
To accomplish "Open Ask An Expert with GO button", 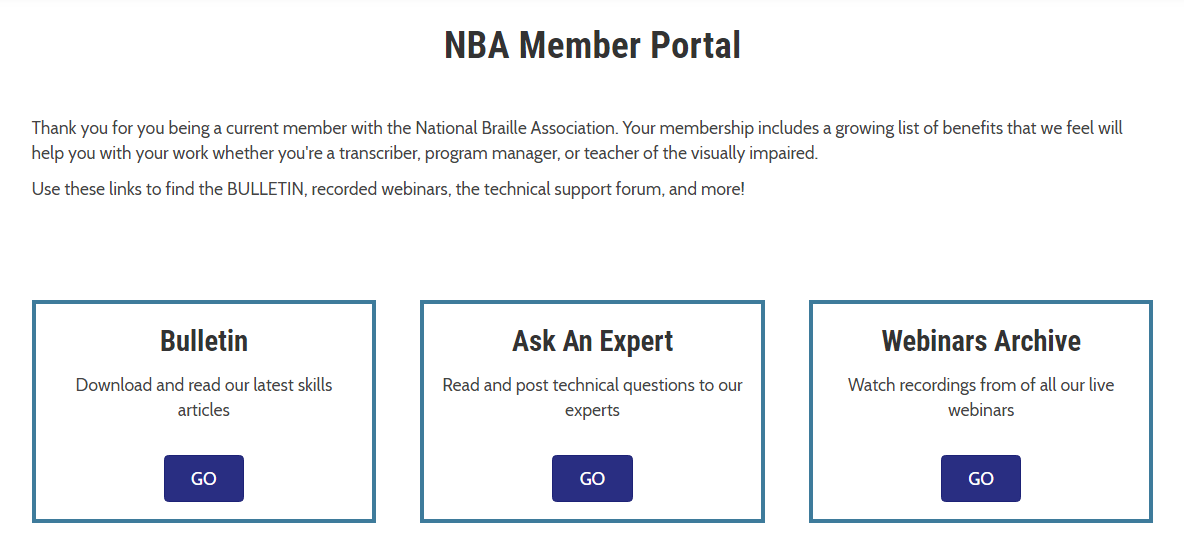I will 592,479.
